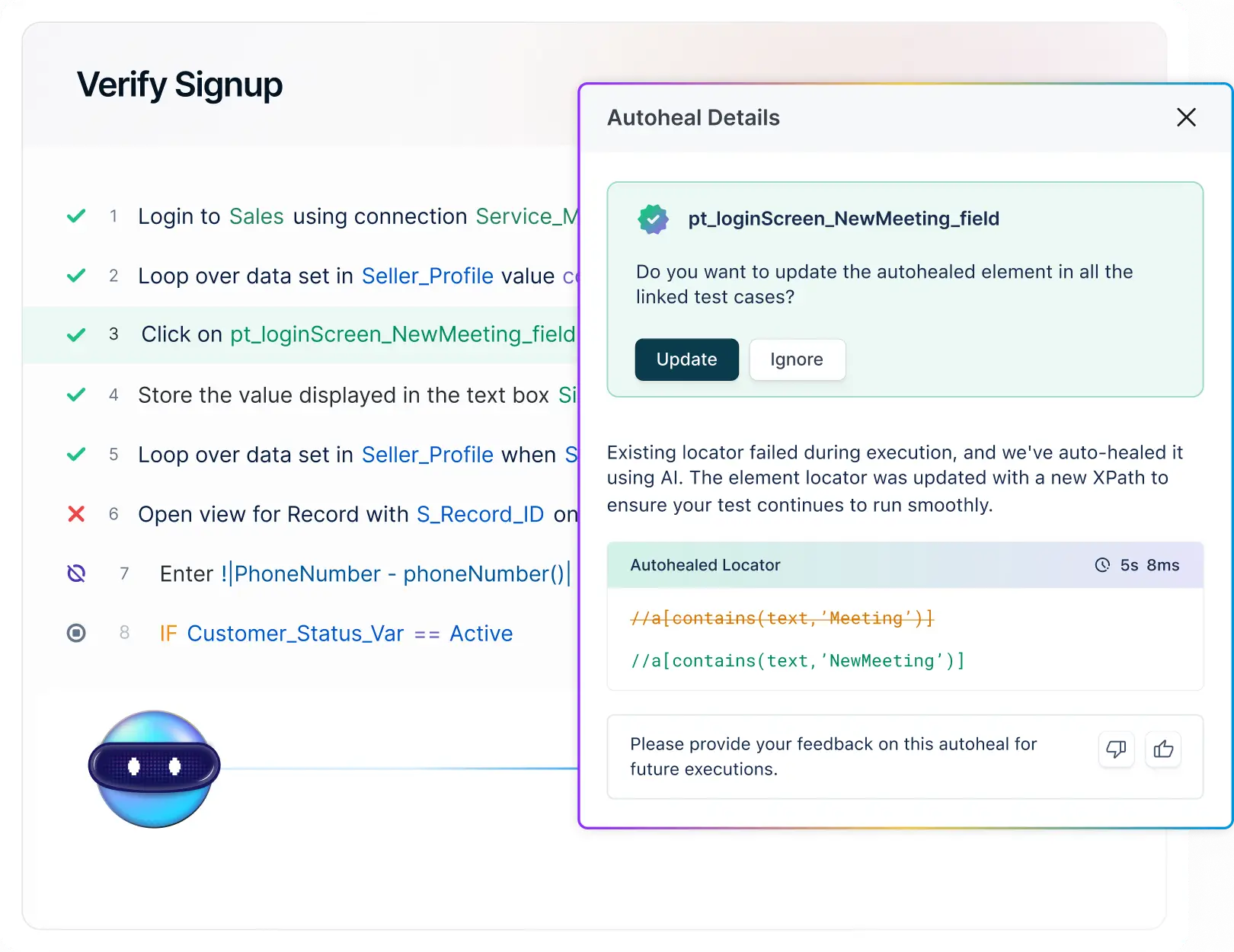The image size is (1234, 952).
Task: Click the verified badge icon next to pt_loginScreen_NewMeeting_field
Action: [x=651, y=219]
